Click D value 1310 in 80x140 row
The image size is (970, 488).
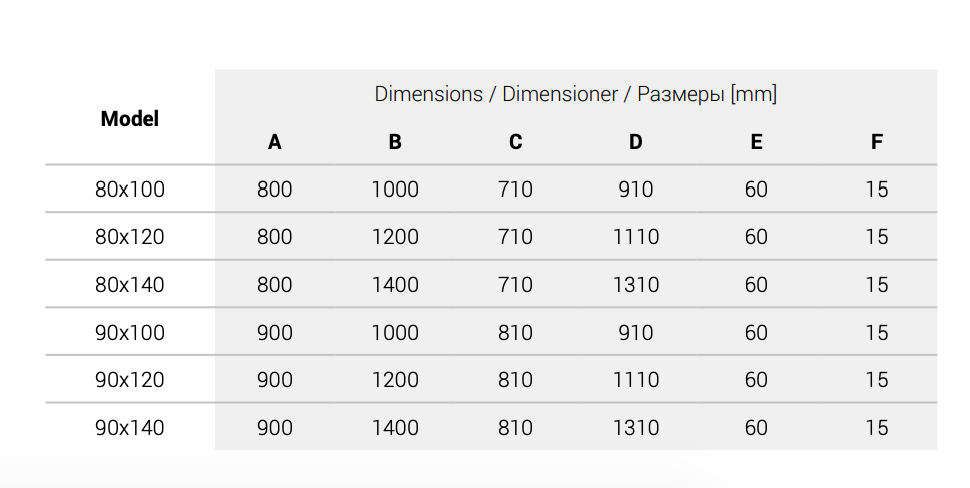[x=636, y=285]
